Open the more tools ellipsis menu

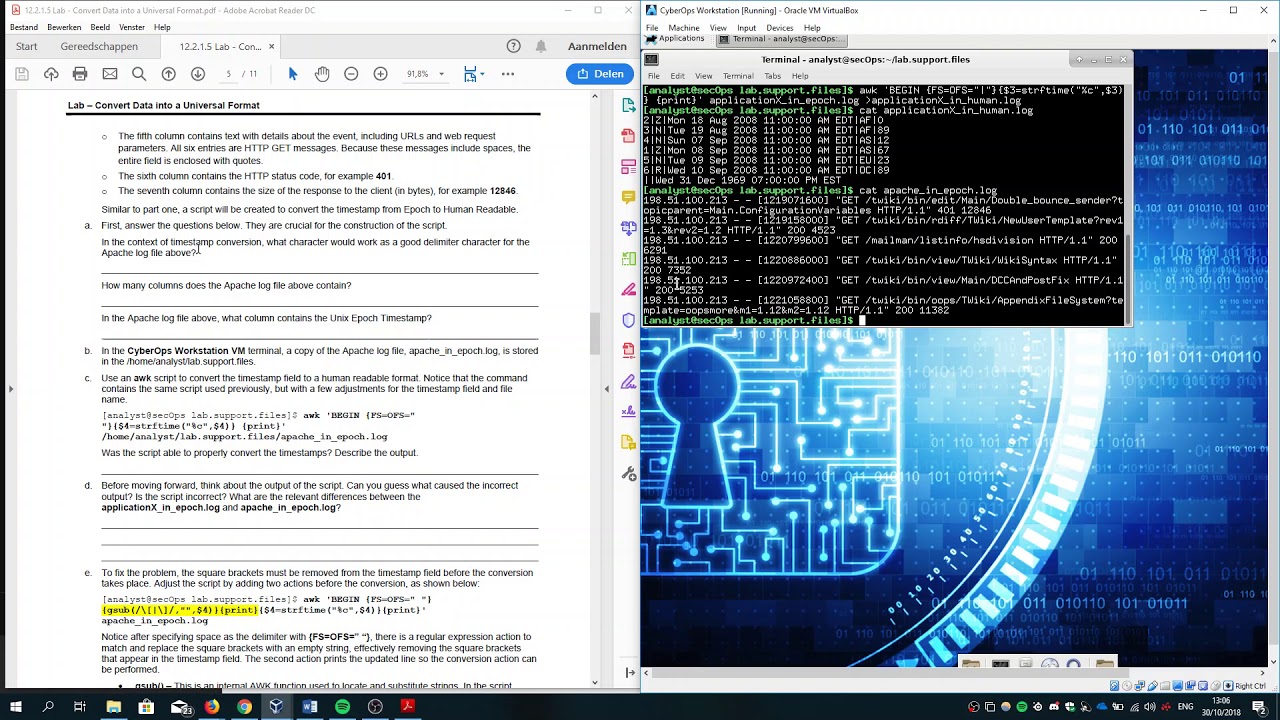[x=508, y=74]
